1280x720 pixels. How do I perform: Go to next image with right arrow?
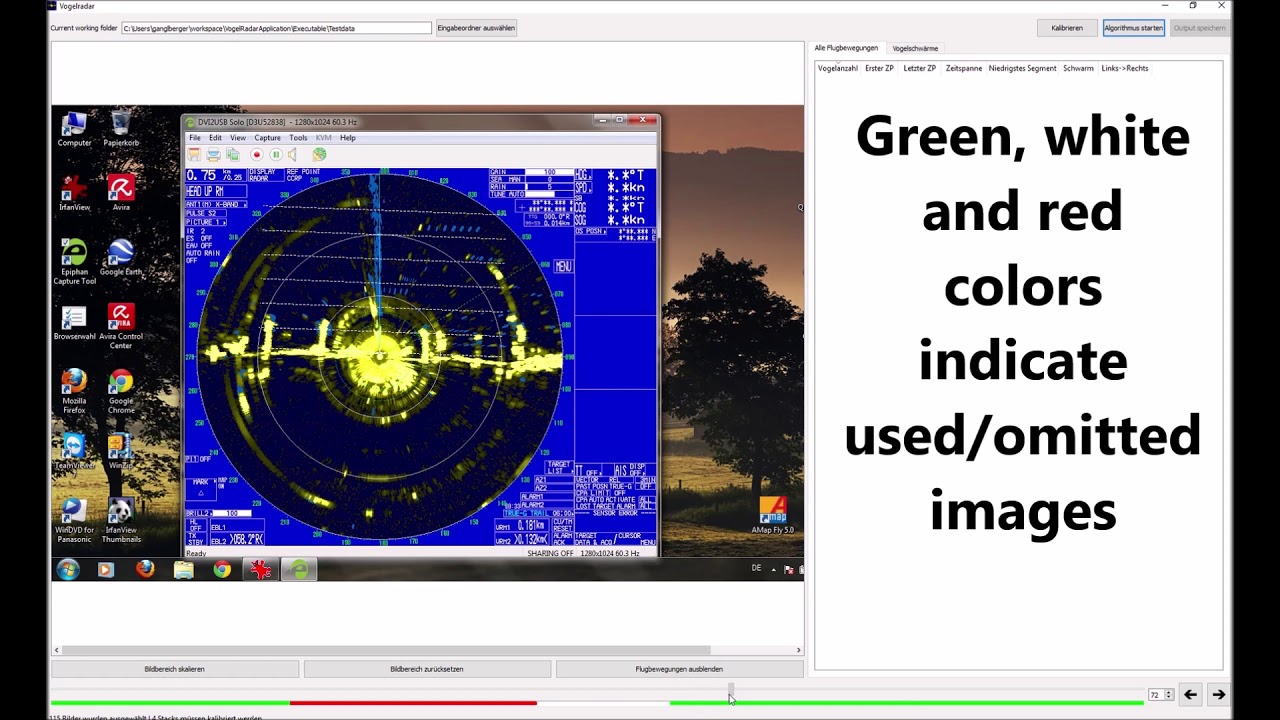point(1218,695)
